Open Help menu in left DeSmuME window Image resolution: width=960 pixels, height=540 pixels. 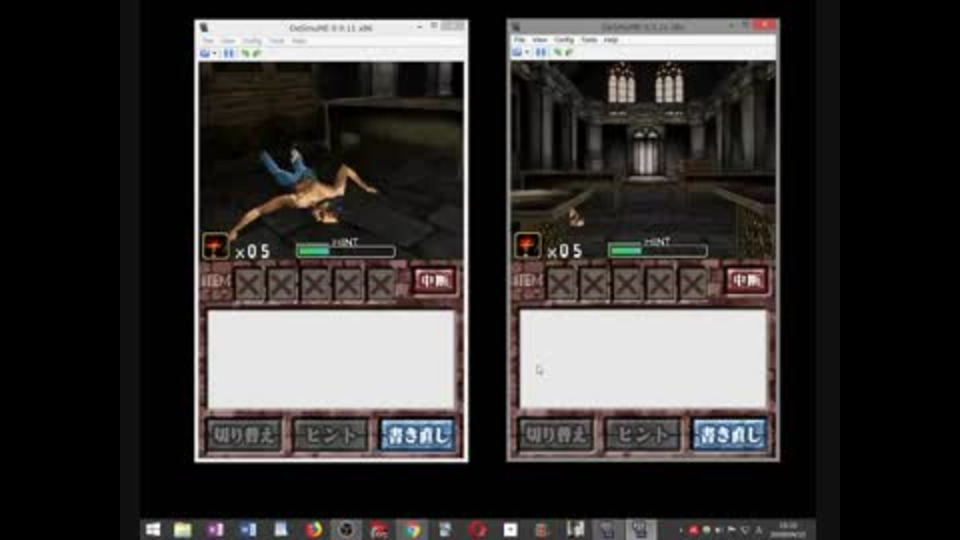299,41
